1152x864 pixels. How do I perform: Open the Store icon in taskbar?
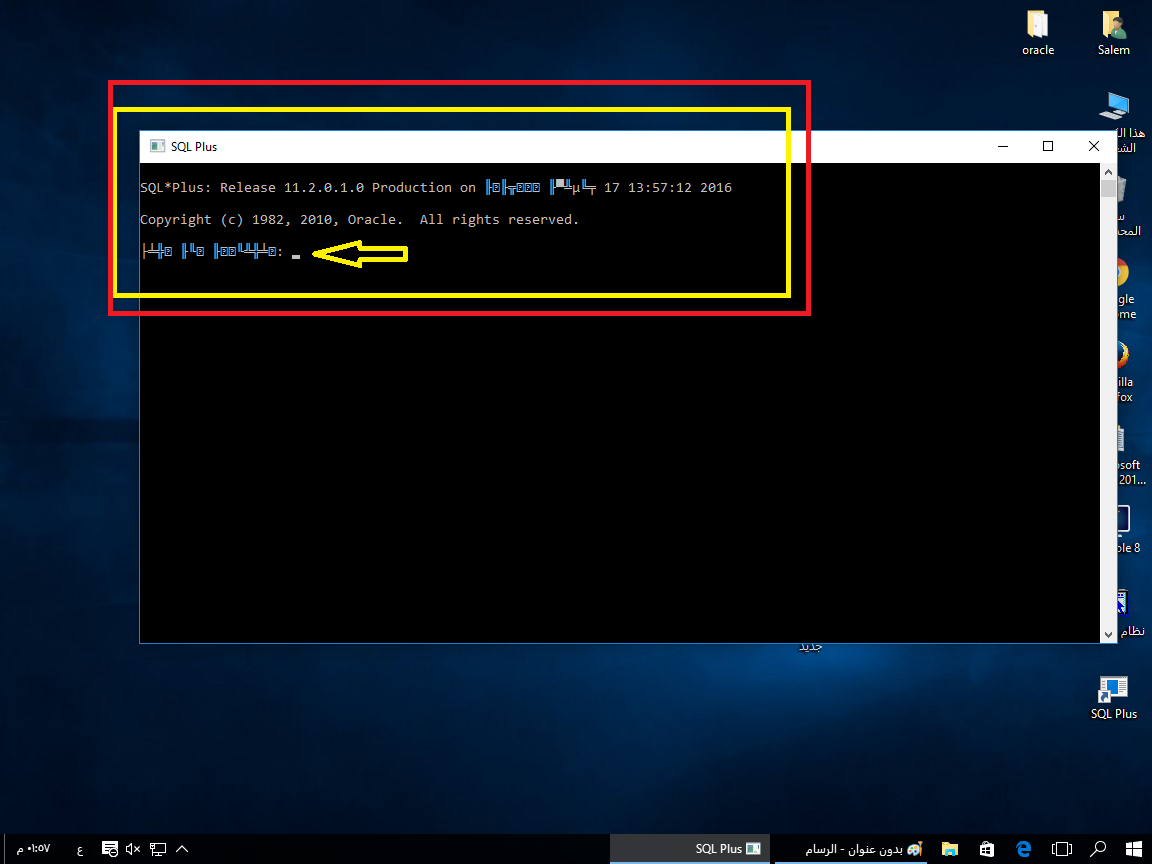pos(986,849)
